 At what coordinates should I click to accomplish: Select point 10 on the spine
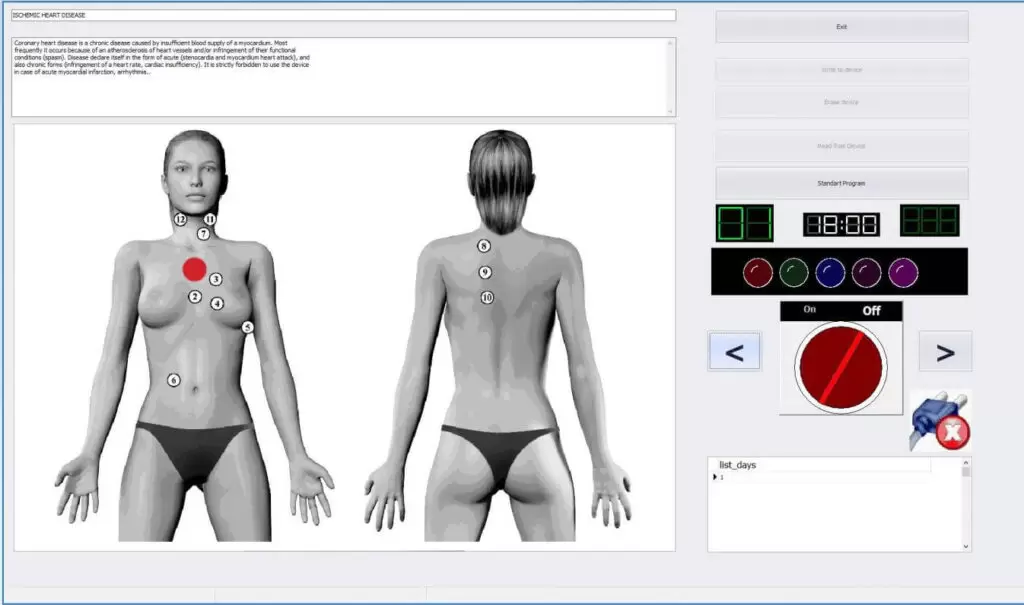pos(487,297)
